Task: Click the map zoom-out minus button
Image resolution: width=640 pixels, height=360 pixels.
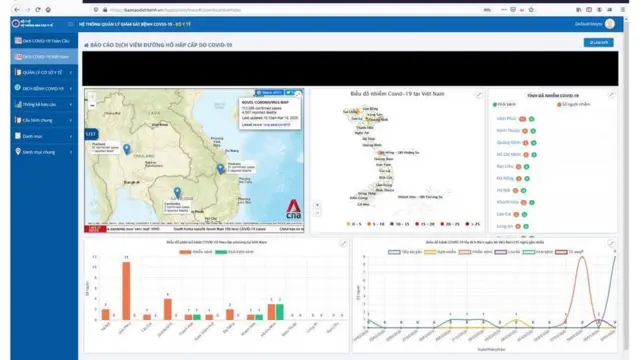Action: [x=92, y=106]
